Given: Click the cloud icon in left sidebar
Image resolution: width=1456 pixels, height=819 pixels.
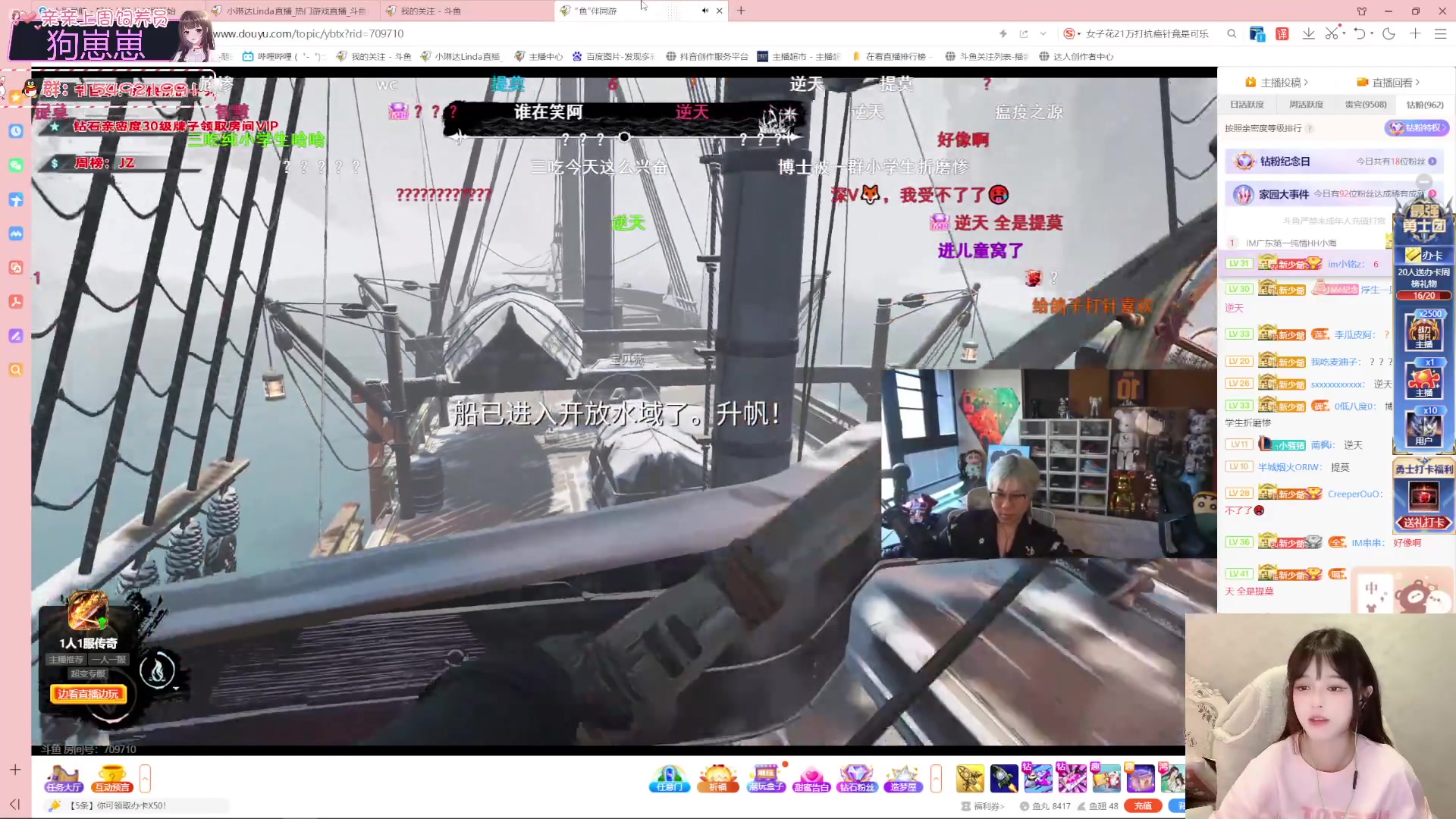Looking at the screenshot, I should [16, 234].
